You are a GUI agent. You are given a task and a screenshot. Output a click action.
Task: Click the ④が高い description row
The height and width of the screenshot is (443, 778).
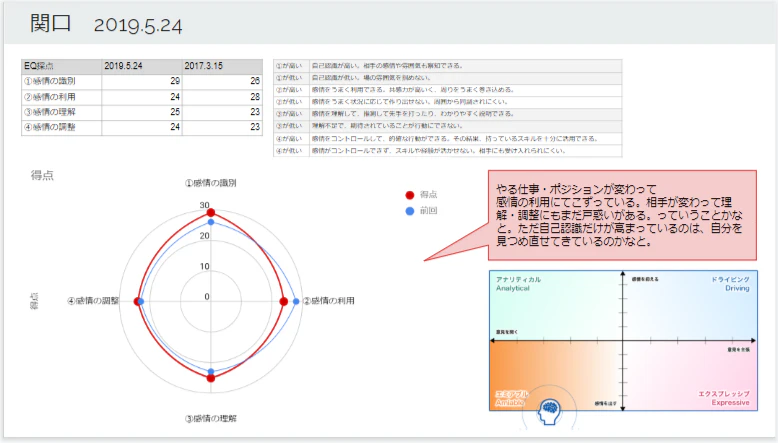[x=448, y=139]
